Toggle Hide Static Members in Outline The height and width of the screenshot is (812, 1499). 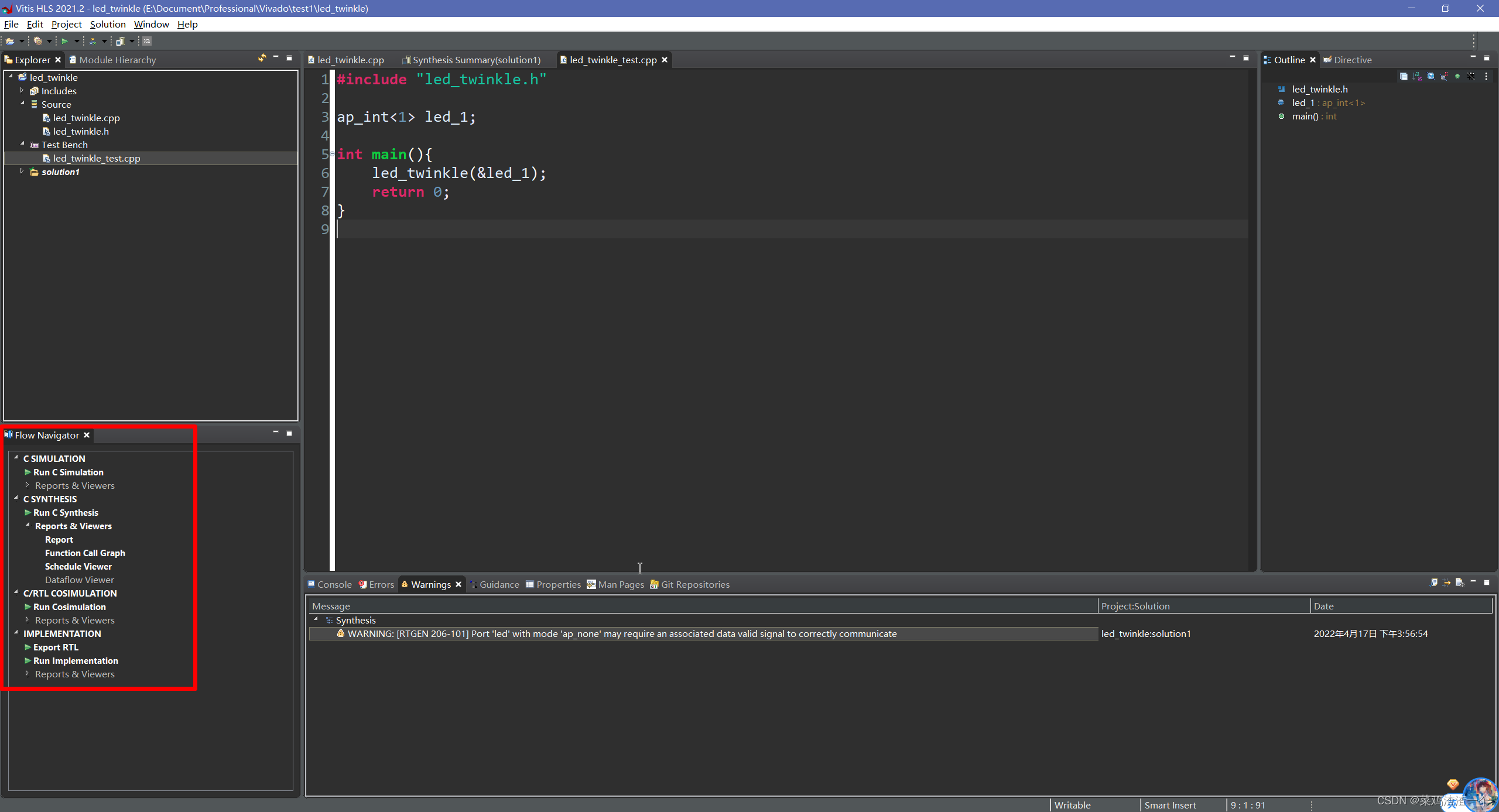[1444, 76]
